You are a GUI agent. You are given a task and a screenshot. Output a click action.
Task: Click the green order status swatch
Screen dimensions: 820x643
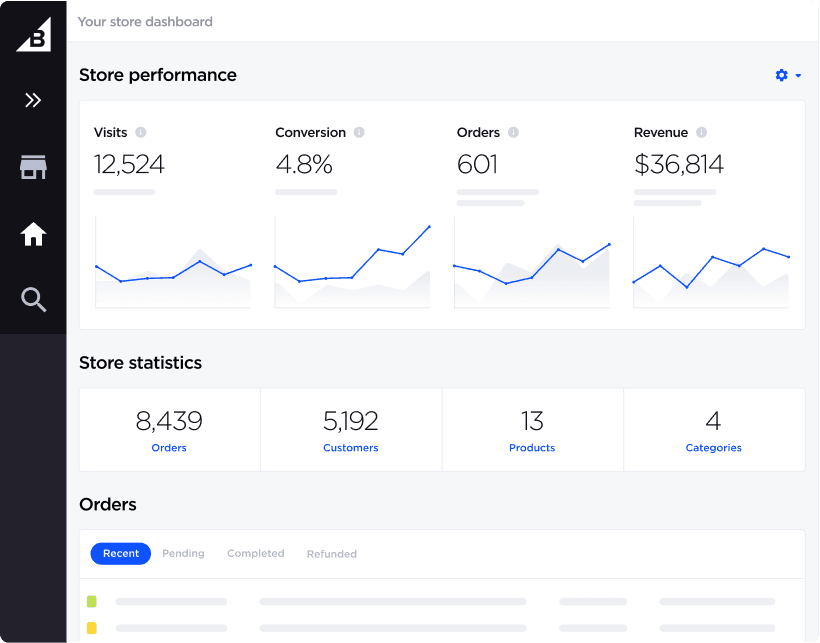coord(92,602)
